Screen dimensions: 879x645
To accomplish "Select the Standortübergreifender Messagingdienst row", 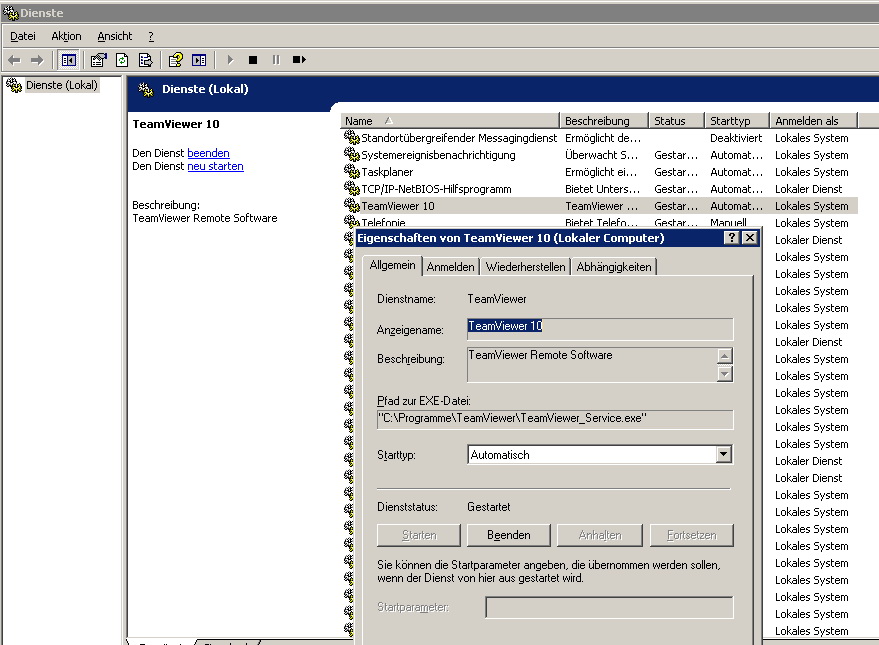I will click(599, 138).
